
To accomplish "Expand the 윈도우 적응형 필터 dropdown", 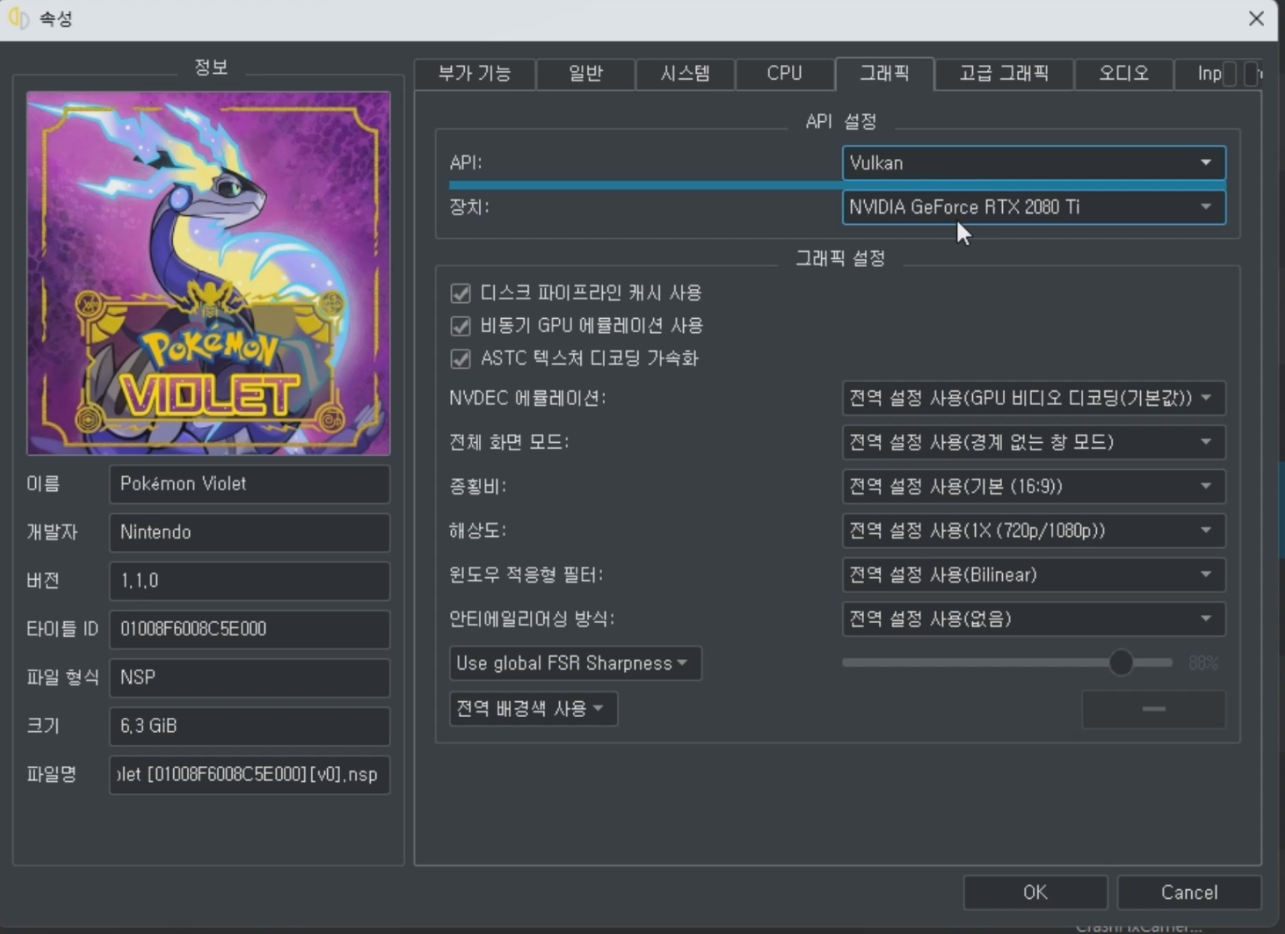I will coord(1034,575).
